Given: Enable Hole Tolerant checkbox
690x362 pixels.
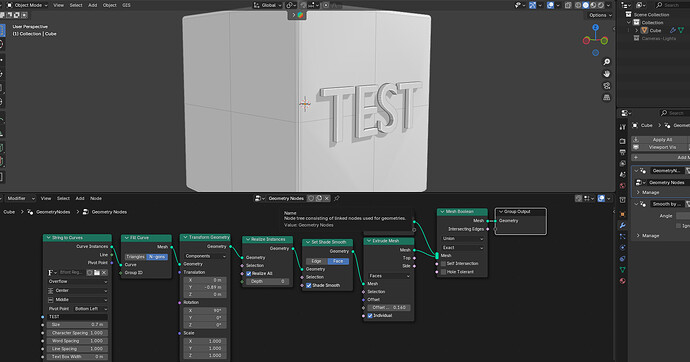Looking at the screenshot, I should tap(443, 272).
